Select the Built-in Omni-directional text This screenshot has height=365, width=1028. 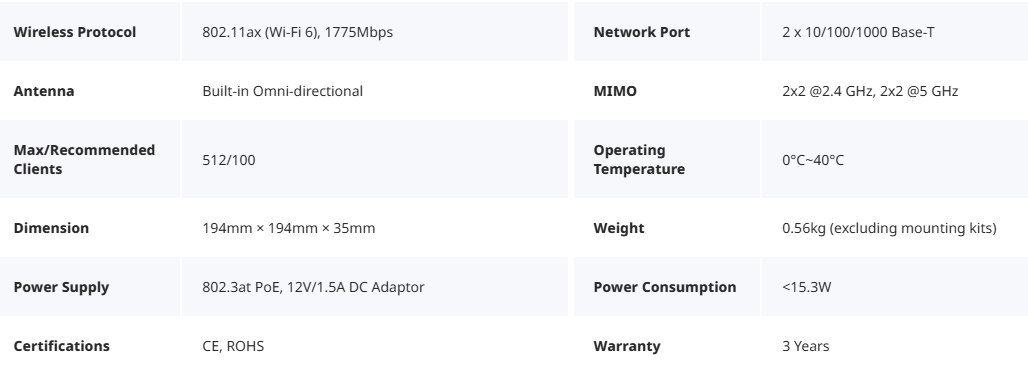(283, 91)
